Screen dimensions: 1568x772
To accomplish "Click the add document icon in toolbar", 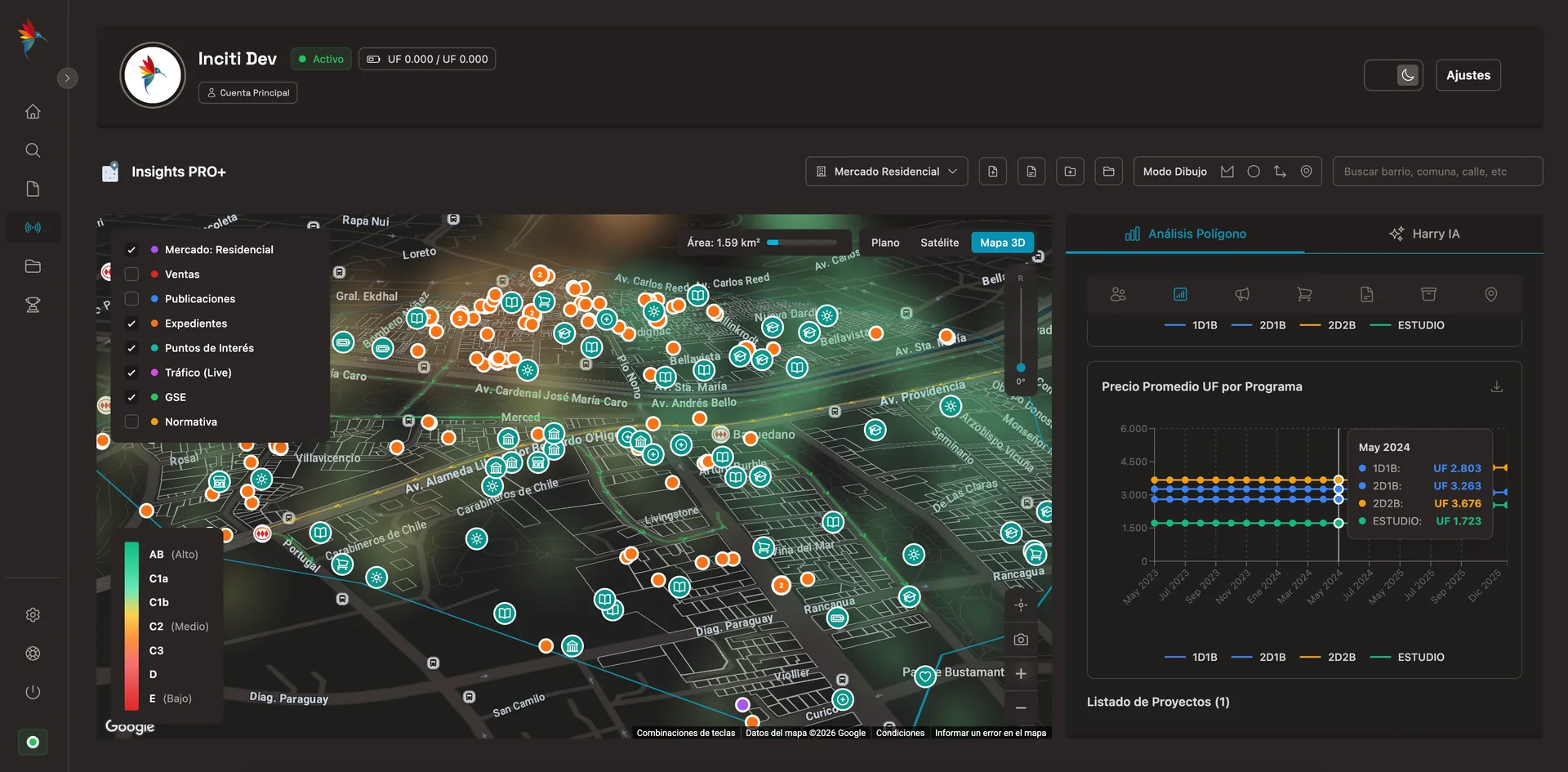I will pos(992,172).
